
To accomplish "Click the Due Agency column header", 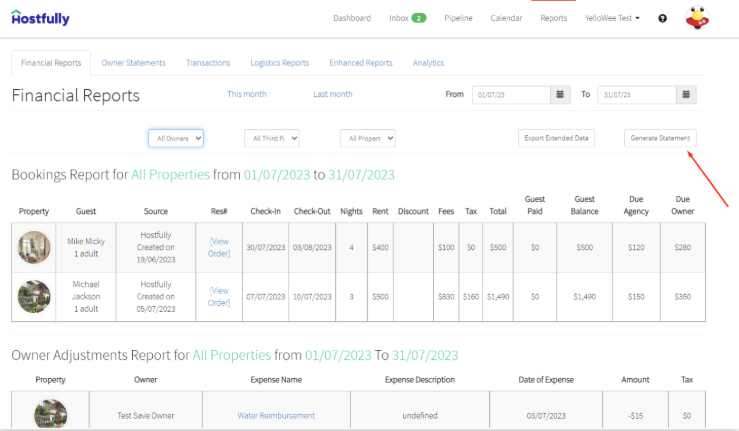I will point(636,205).
